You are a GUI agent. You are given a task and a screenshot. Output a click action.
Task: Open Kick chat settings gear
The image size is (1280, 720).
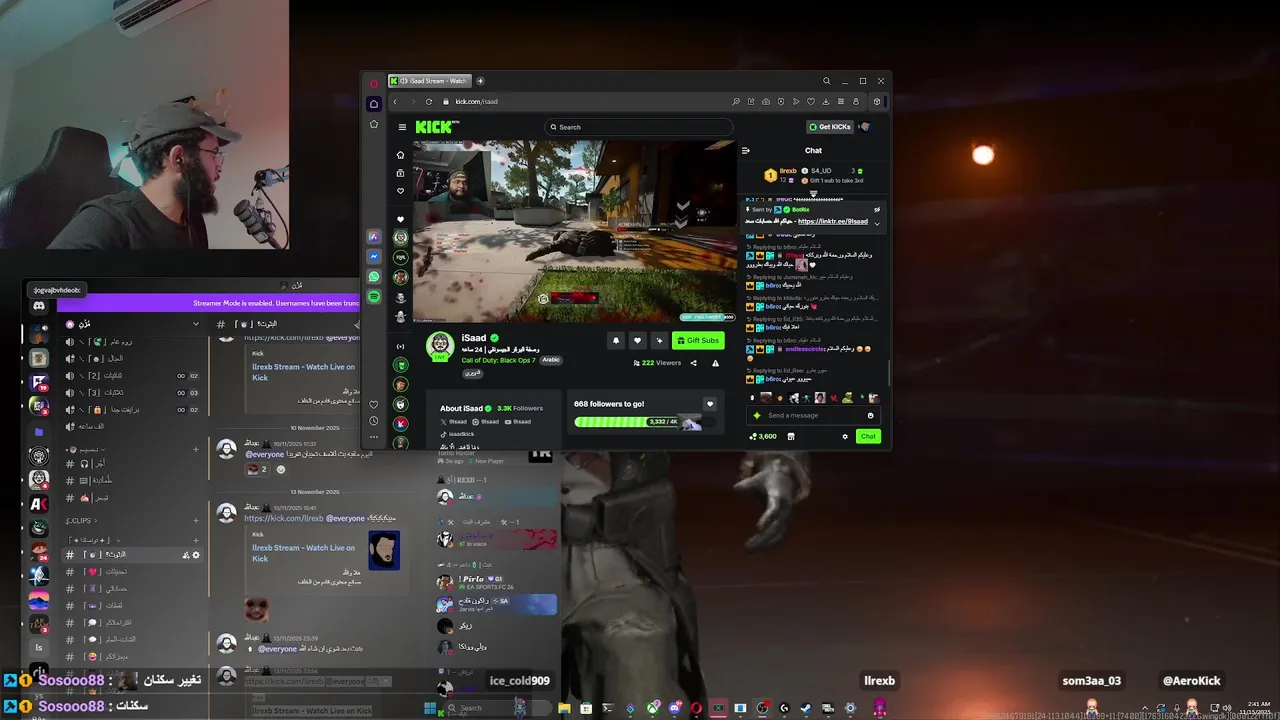point(845,436)
